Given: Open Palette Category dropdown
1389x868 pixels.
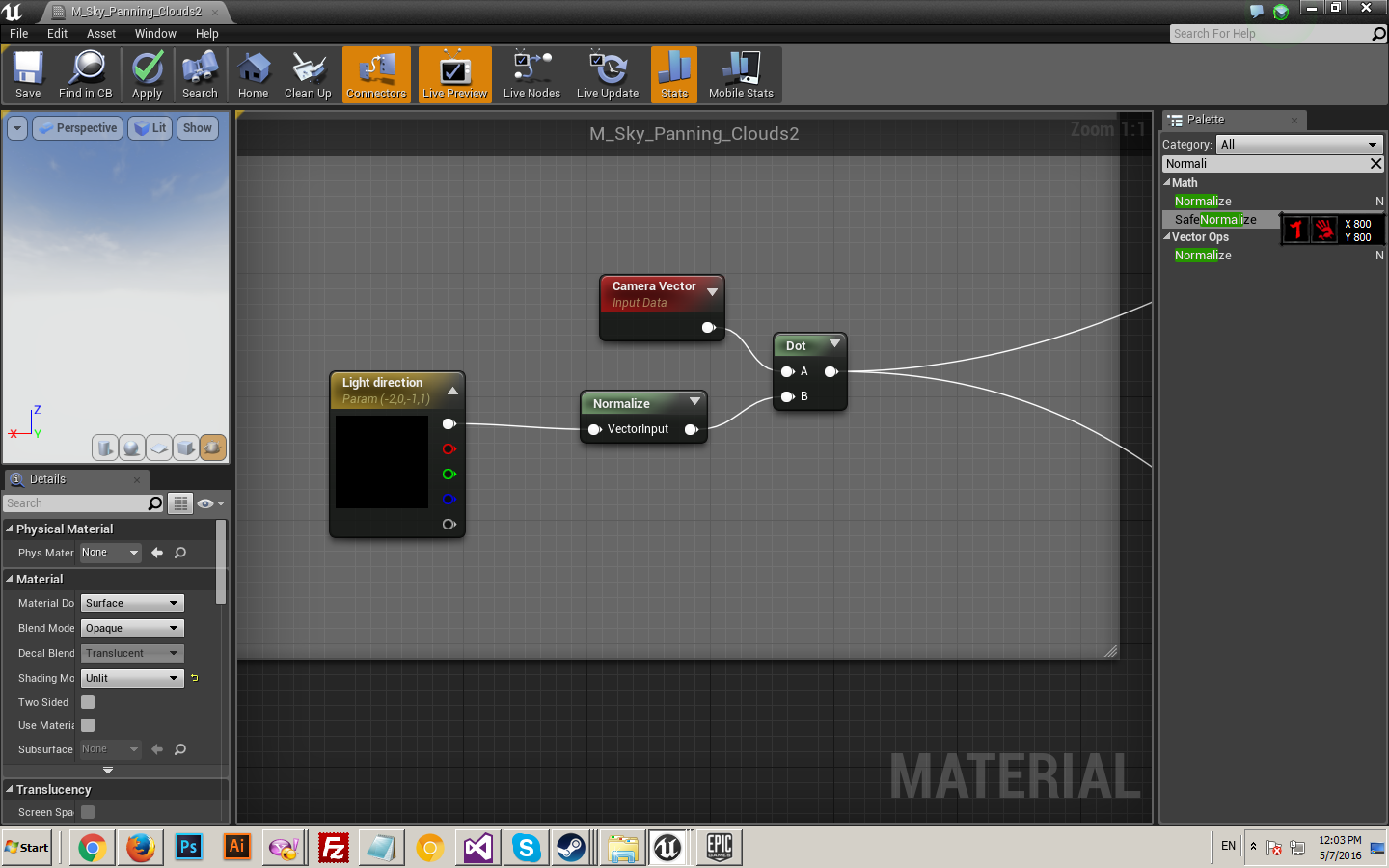Looking at the screenshot, I should coord(1298,145).
